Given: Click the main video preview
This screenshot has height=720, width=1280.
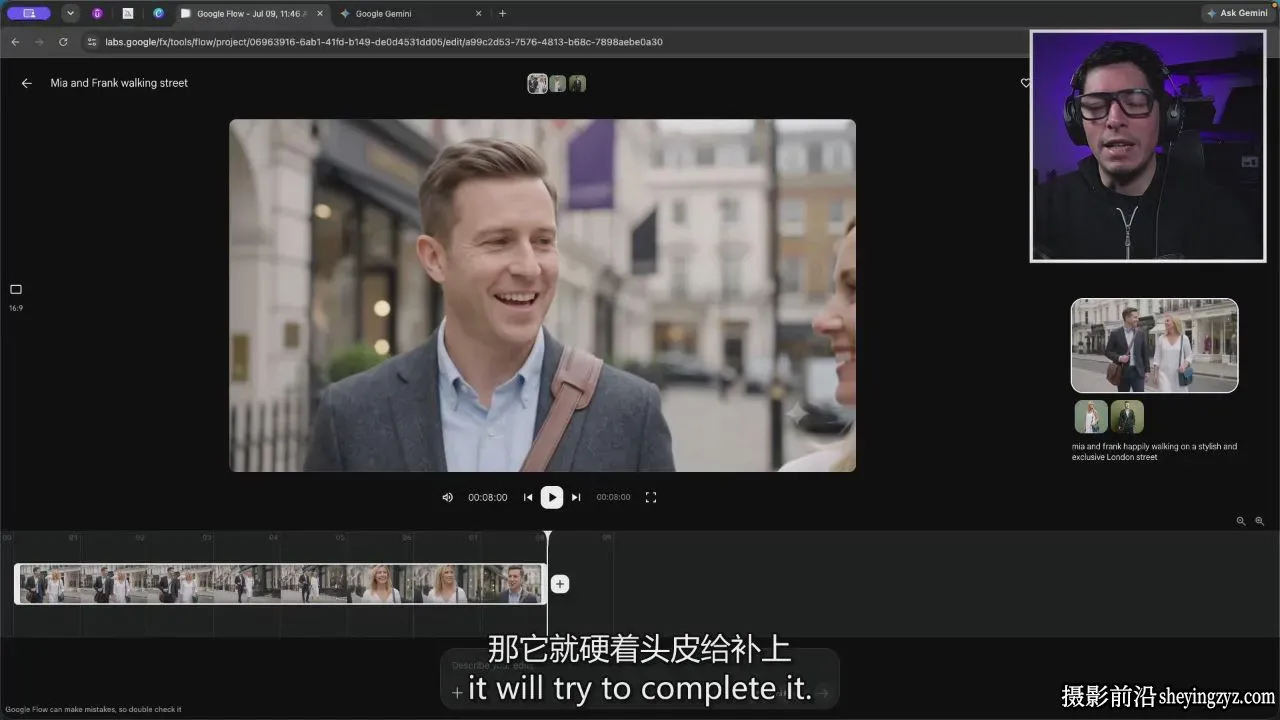Looking at the screenshot, I should point(542,296).
